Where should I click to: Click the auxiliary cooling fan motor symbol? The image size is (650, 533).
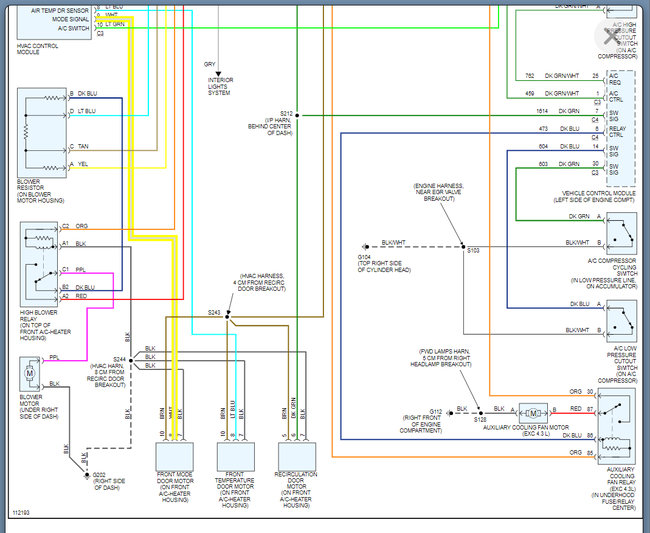point(533,413)
